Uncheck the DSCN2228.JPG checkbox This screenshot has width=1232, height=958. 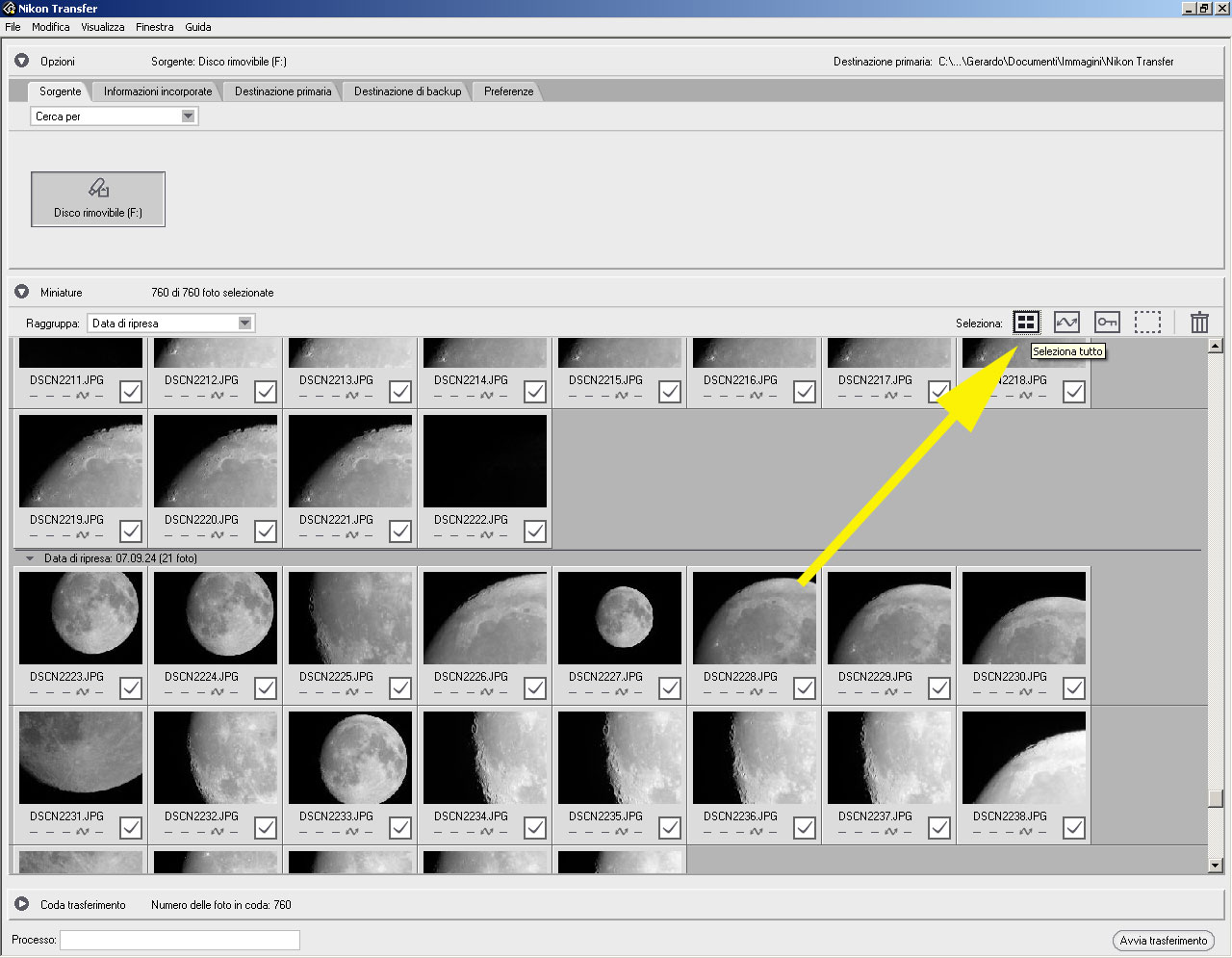coord(805,687)
